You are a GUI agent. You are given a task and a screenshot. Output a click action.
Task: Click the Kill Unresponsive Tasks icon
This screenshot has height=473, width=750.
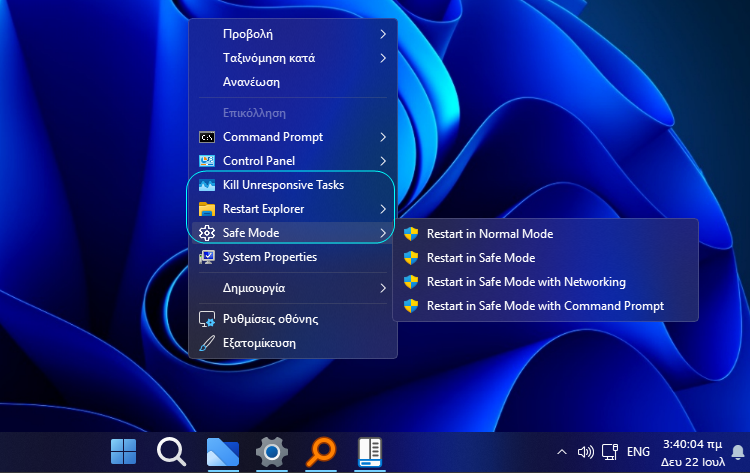207,185
